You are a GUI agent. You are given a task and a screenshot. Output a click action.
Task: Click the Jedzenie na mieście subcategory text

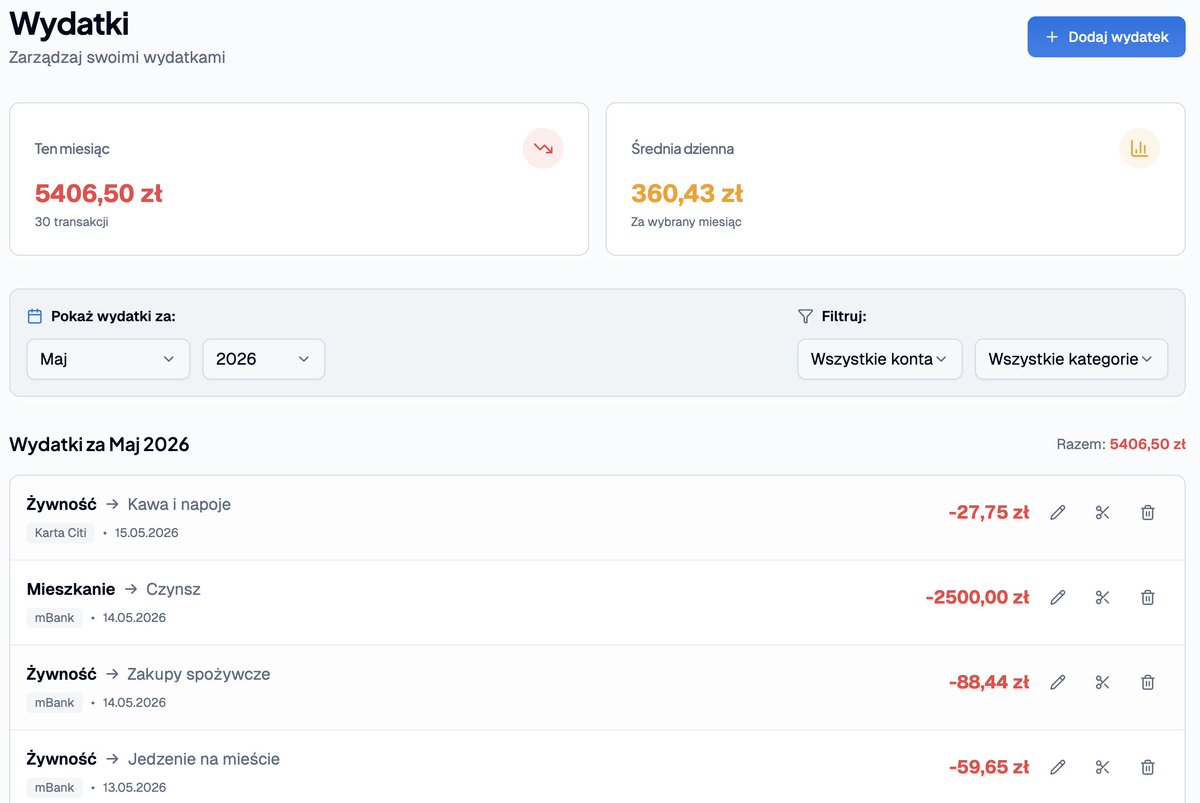tap(204, 759)
